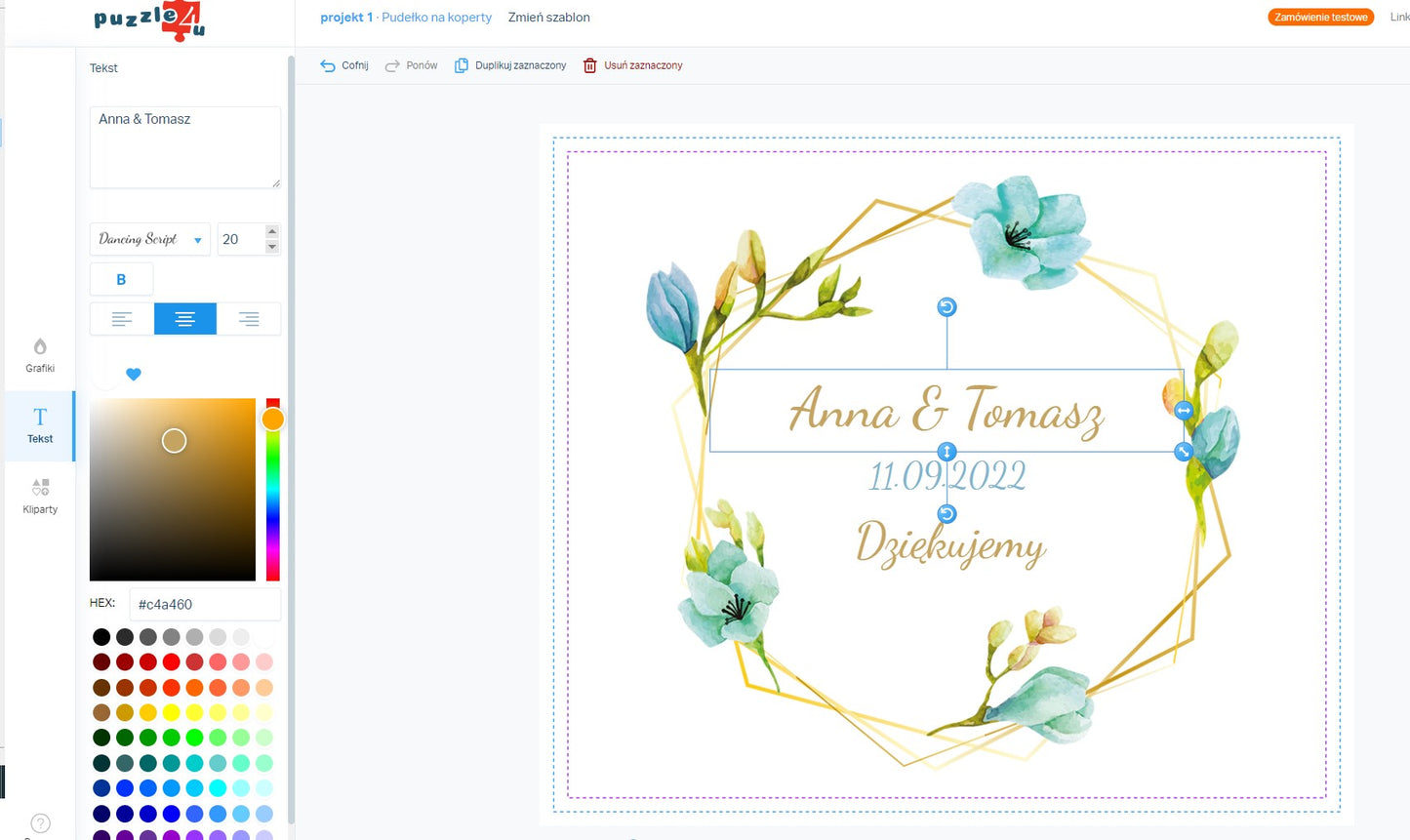Open the Grafiki panel in sidebar
Screen dimensions: 1410x840
40,355
